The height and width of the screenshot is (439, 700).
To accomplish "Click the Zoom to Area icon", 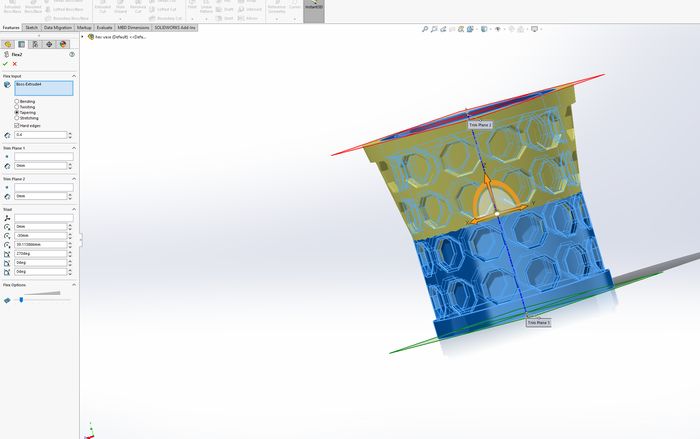I will 434,29.
